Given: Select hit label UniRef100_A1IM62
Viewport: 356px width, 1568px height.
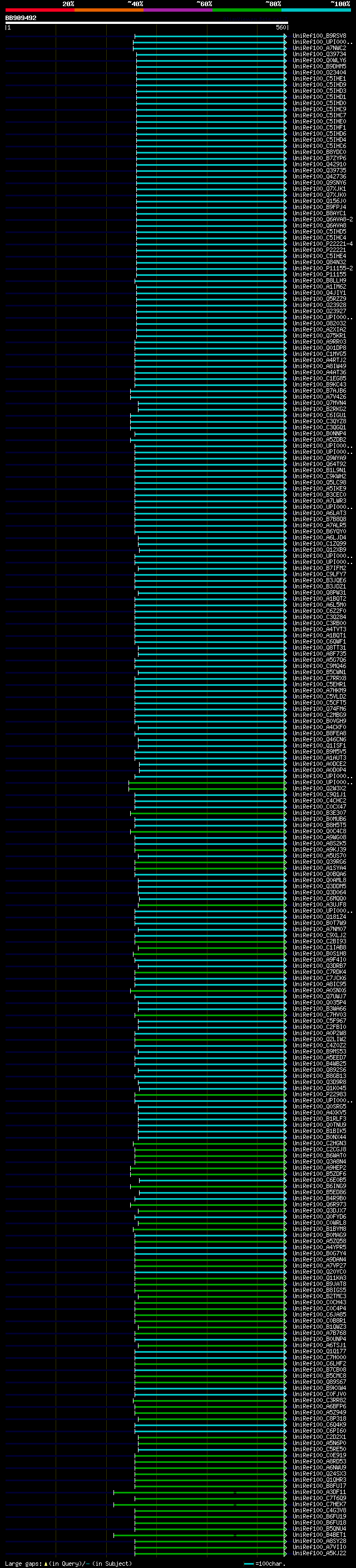Looking at the screenshot, I should tap(319, 286).
